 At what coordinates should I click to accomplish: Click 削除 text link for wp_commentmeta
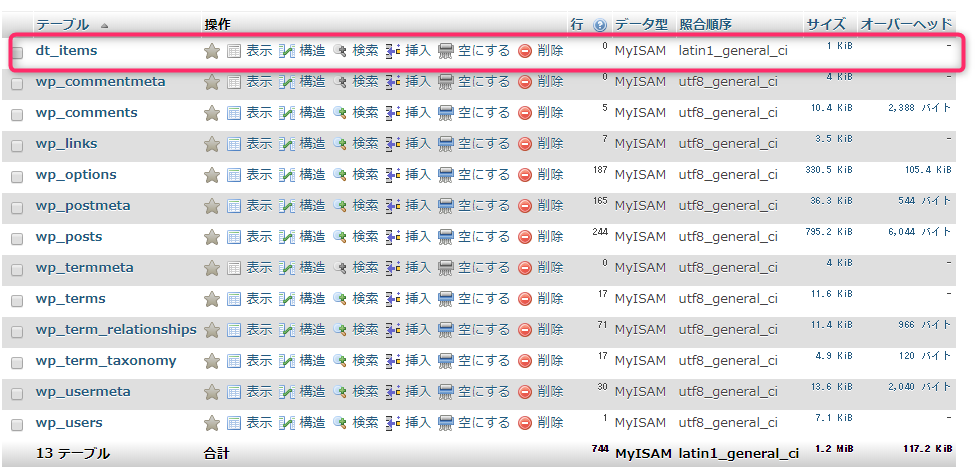pyautogui.click(x=550, y=82)
